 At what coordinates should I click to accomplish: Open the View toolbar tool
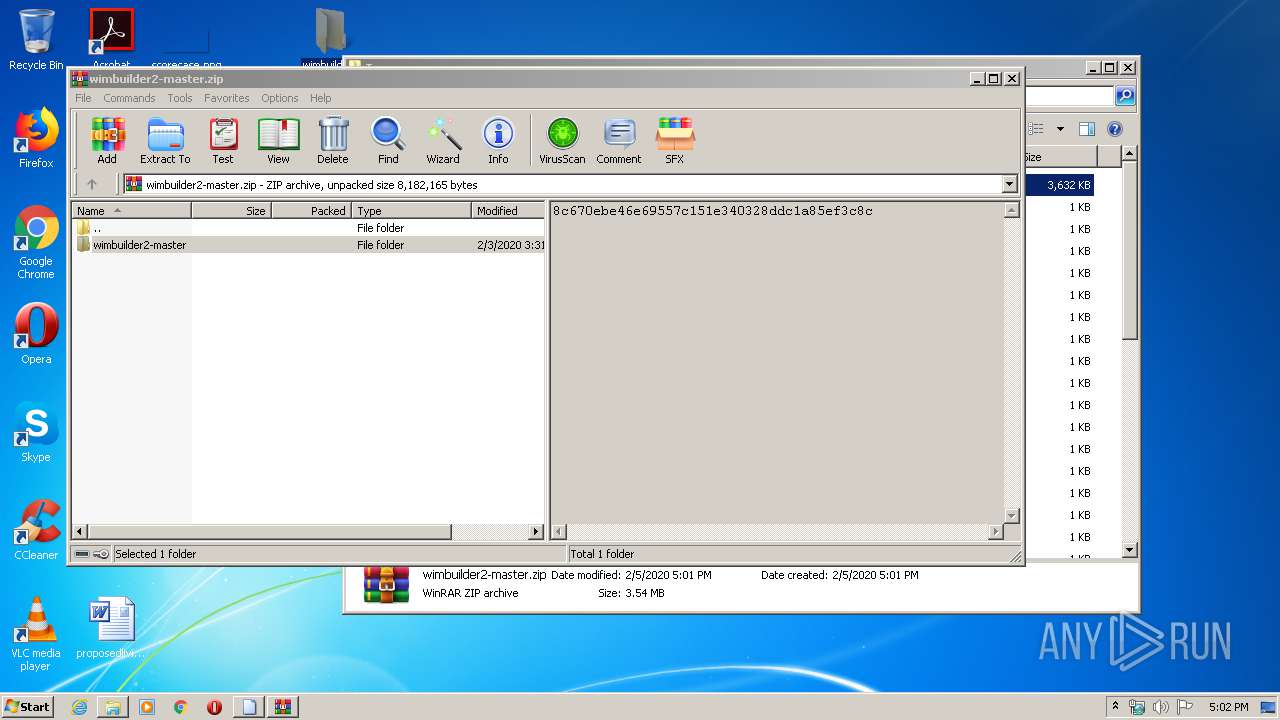click(278, 140)
